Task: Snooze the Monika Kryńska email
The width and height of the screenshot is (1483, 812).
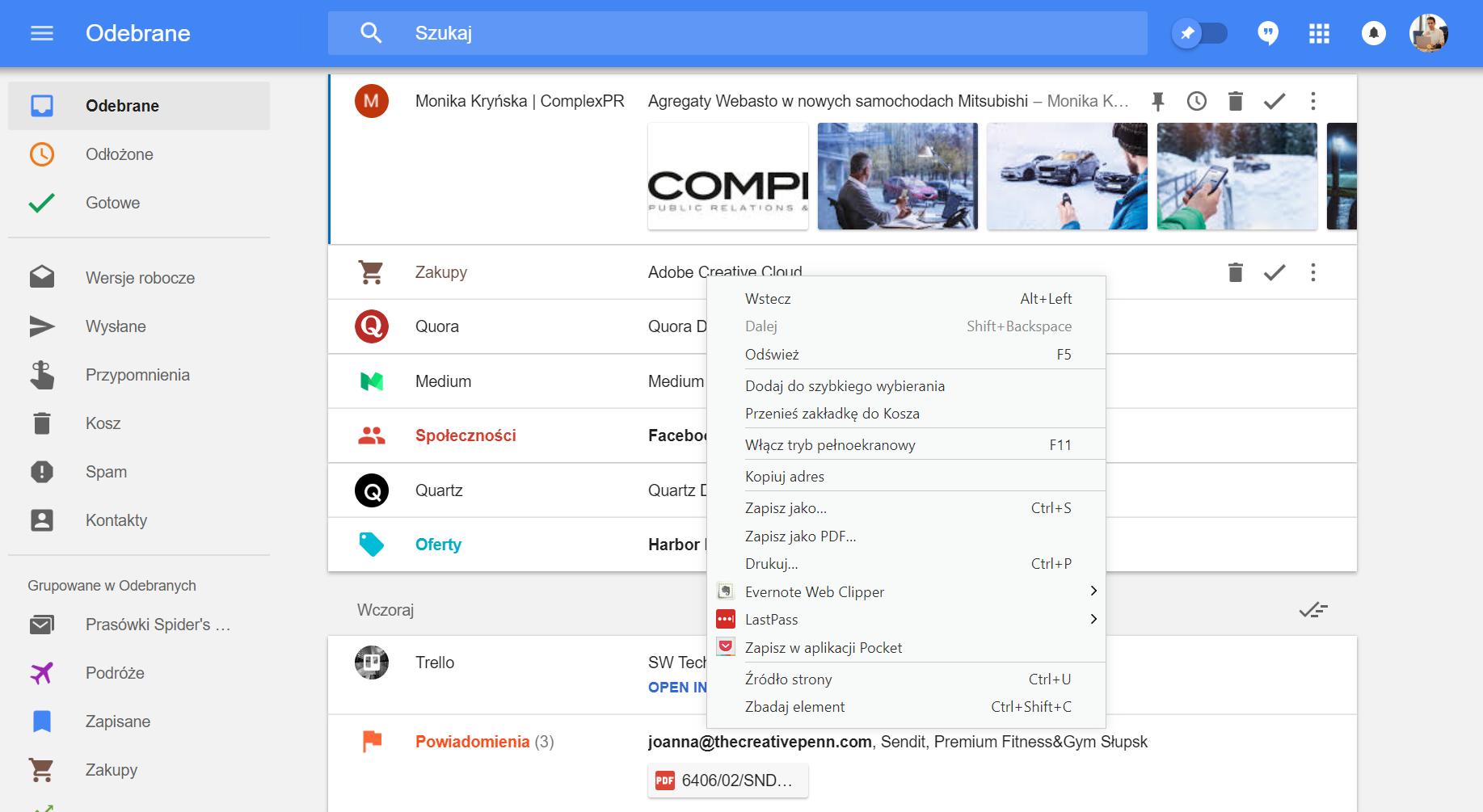Action: [x=1197, y=101]
